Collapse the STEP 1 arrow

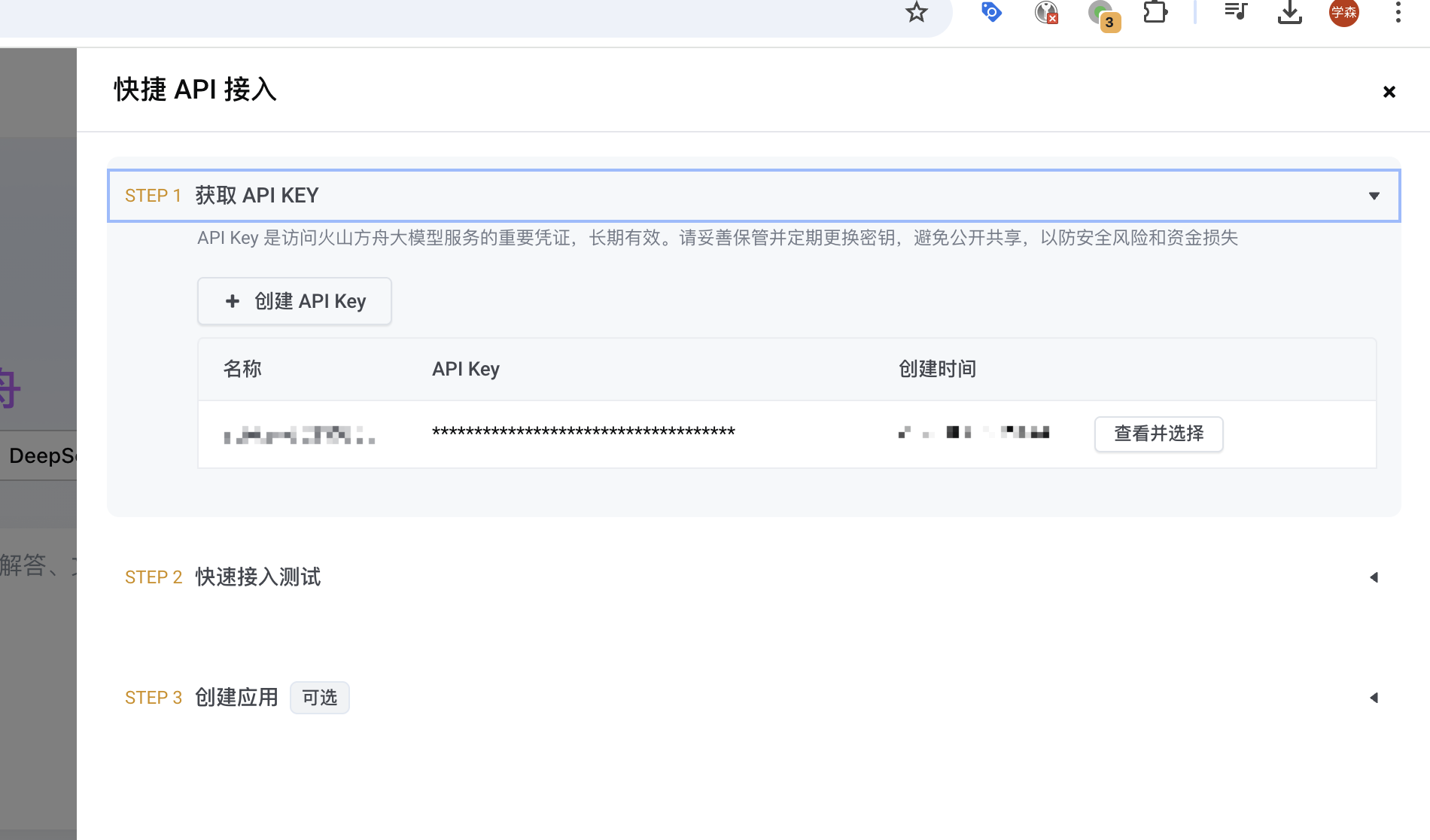click(1374, 196)
